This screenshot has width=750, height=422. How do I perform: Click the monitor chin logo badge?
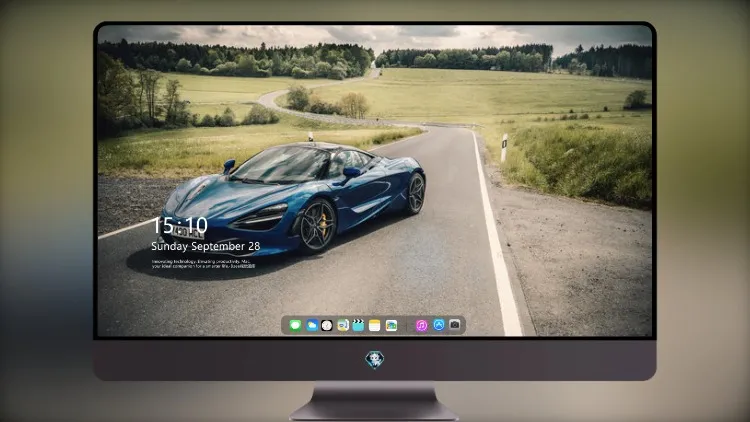pos(375,360)
